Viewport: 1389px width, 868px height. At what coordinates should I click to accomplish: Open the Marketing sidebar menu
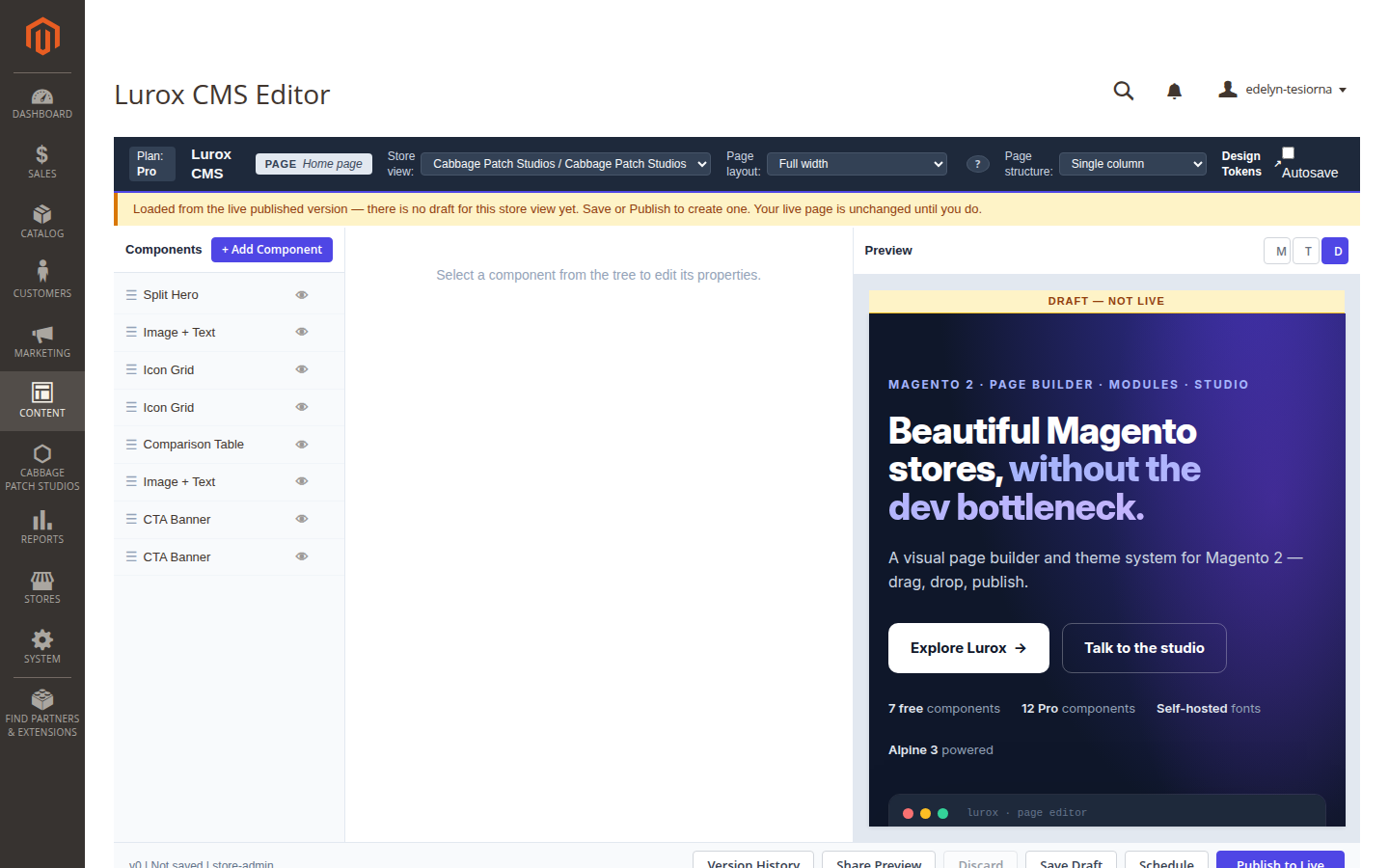click(x=42, y=341)
